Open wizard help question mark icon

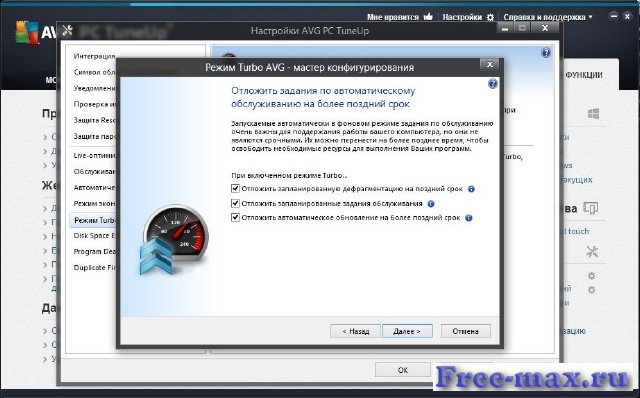click(x=493, y=84)
